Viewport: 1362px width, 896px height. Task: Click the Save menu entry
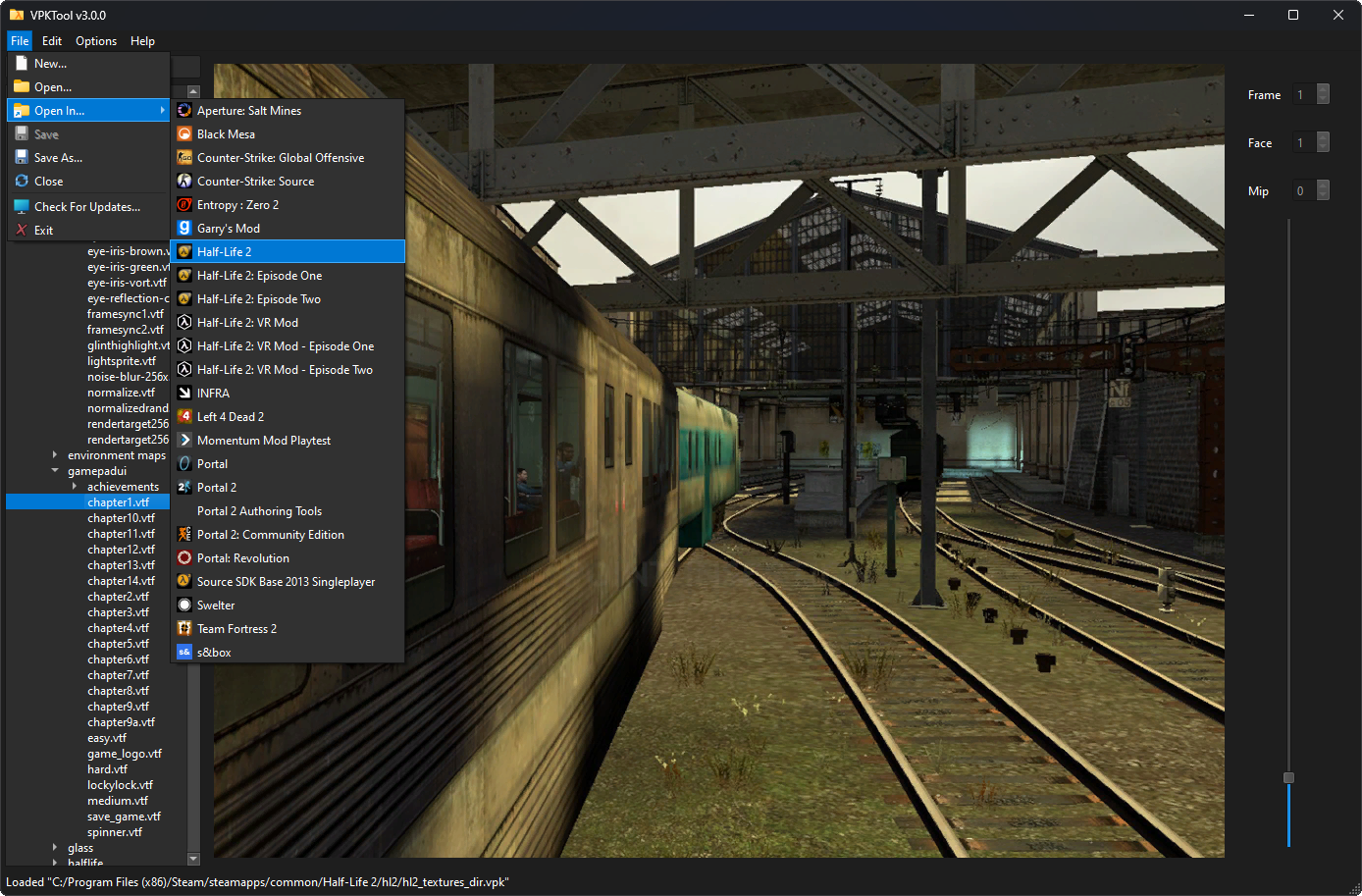(88, 133)
